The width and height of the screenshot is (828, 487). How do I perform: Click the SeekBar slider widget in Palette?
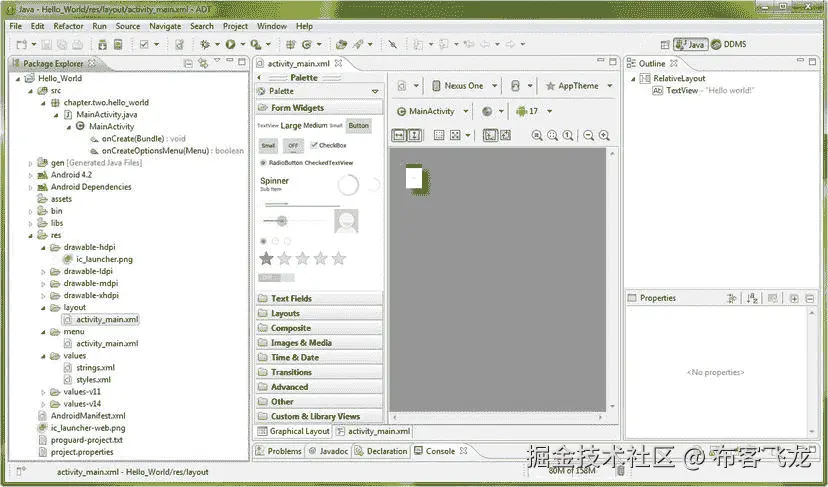pyautogui.click(x=294, y=221)
